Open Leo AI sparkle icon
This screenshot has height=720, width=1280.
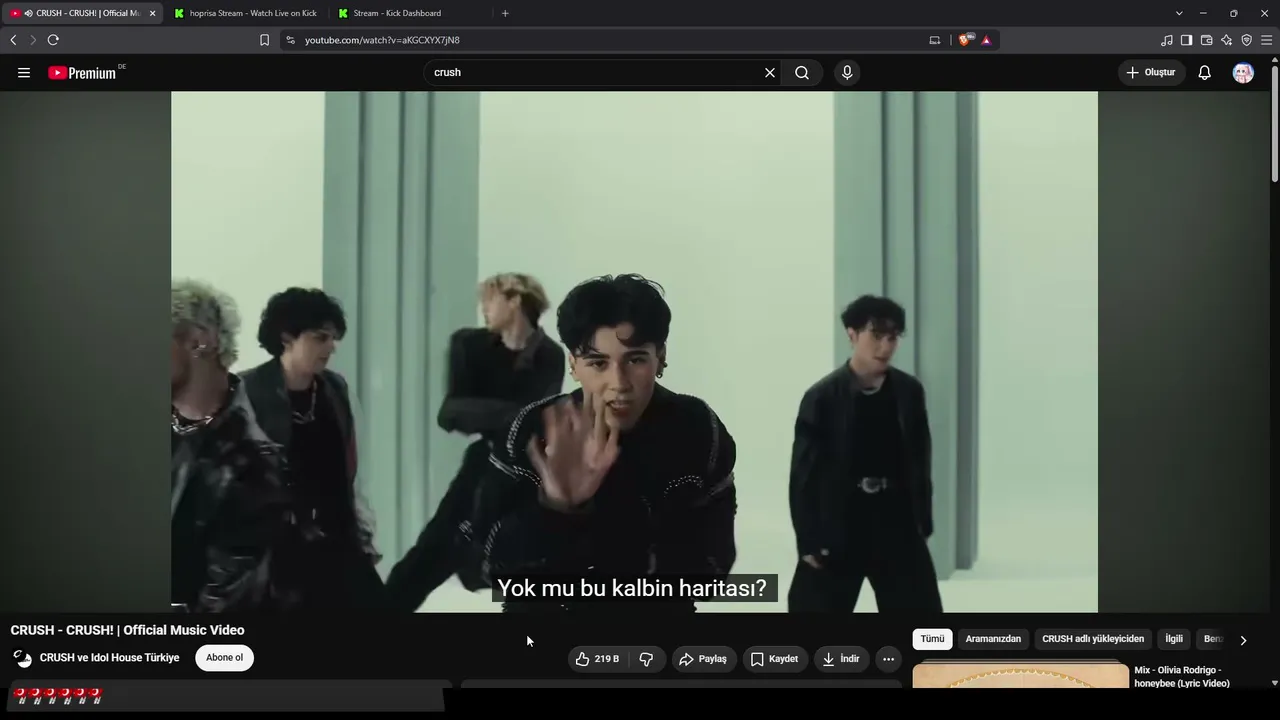[1226, 40]
